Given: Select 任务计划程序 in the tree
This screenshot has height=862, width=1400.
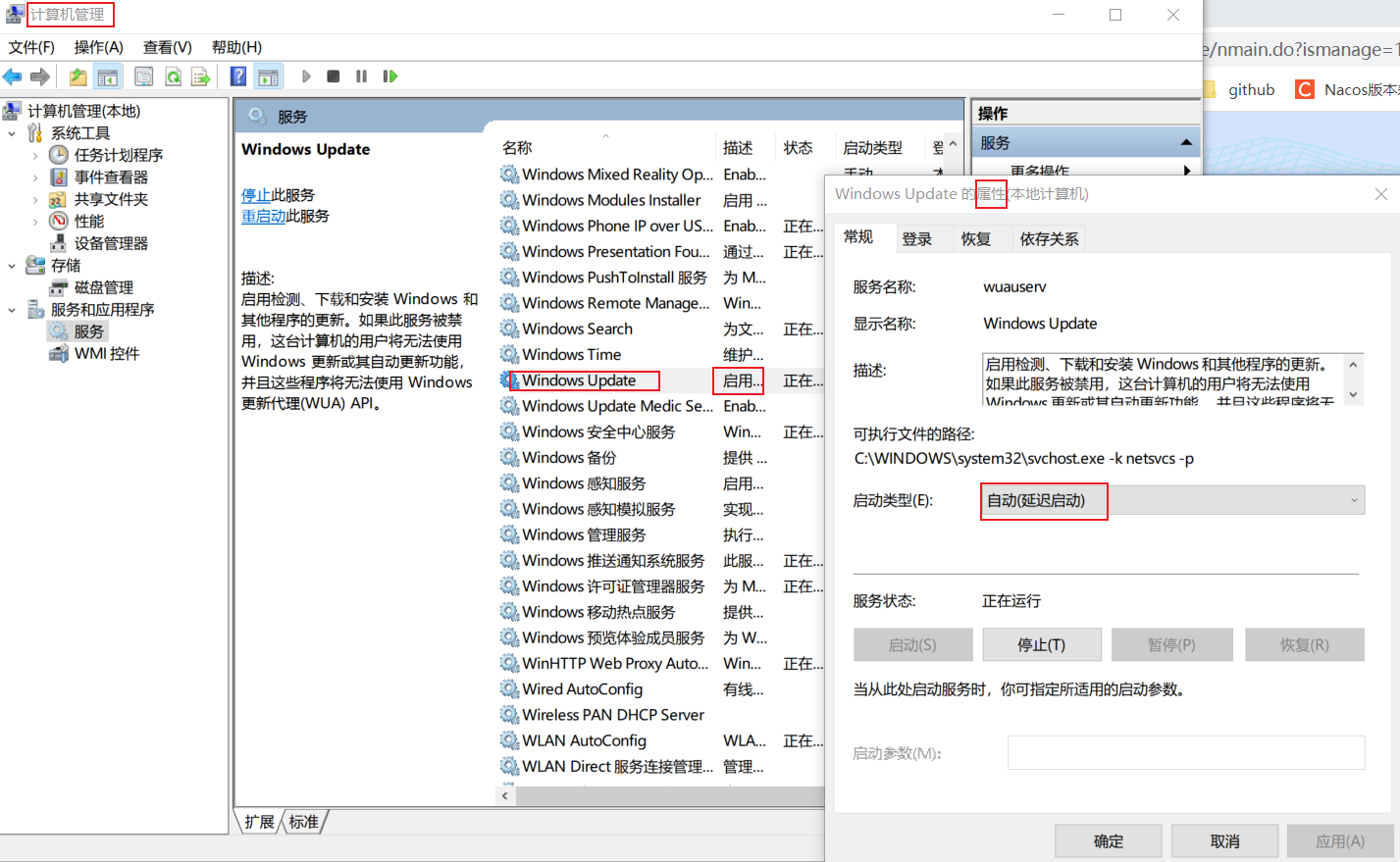Looking at the screenshot, I should click(119, 155).
